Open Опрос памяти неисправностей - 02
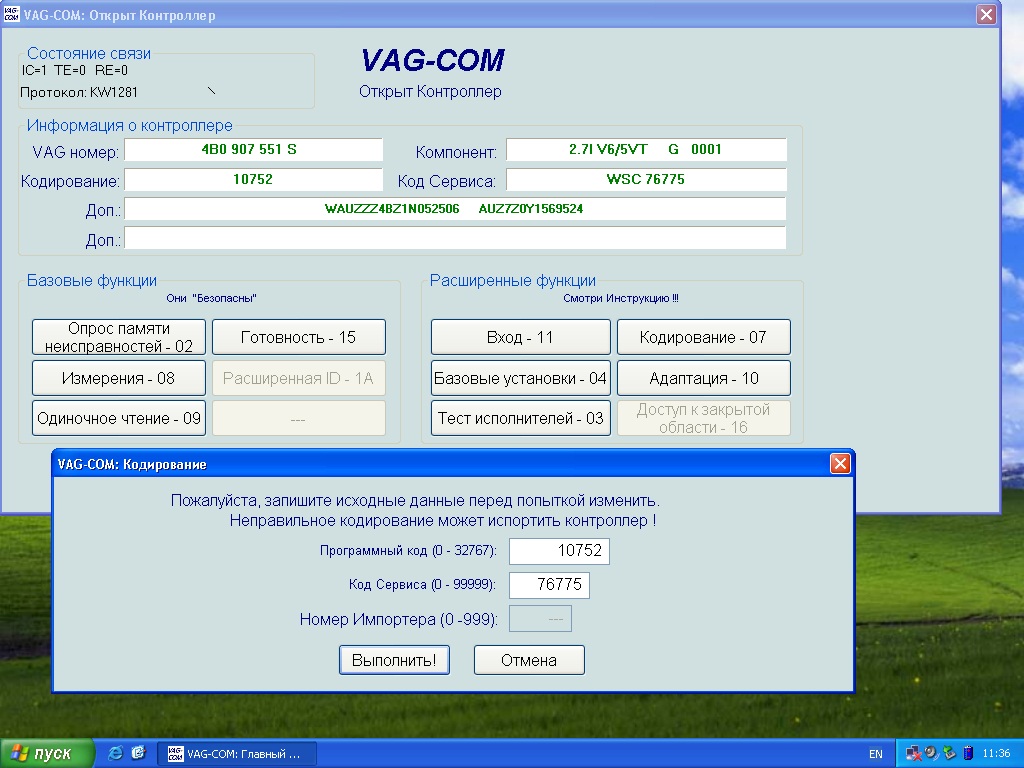The height and width of the screenshot is (768, 1024). point(119,337)
